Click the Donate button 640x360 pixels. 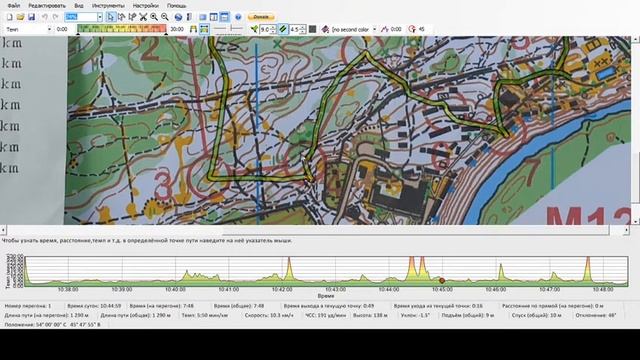tap(261, 17)
